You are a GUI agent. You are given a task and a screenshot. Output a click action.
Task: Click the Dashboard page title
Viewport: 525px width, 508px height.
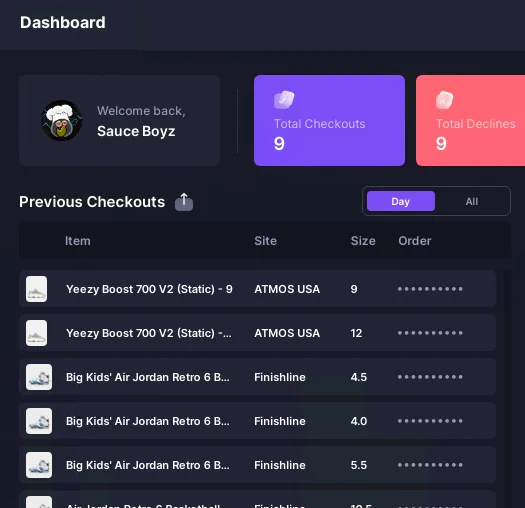(x=63, y=22)
